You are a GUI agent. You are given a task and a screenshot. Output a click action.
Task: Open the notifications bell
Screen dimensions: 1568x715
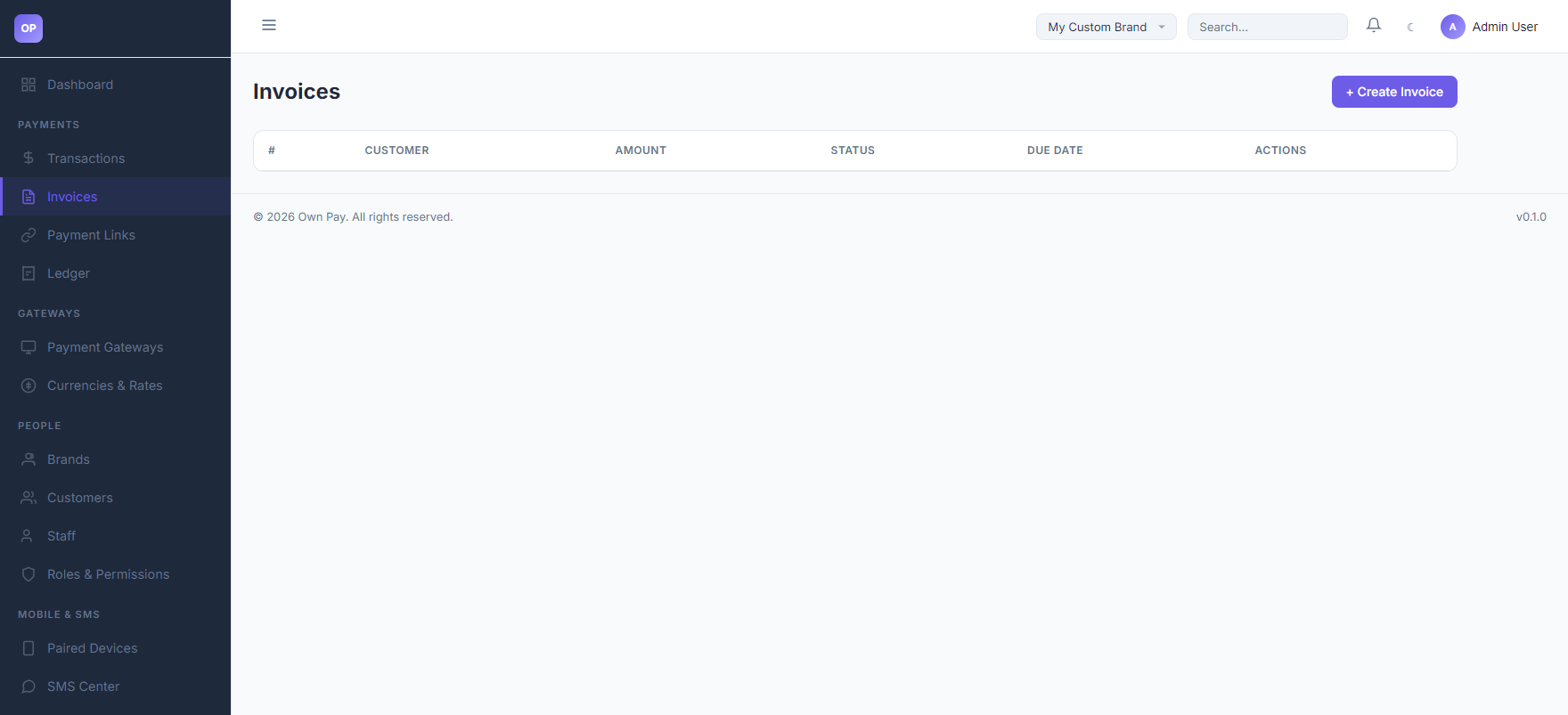(x=1374, y=26)
